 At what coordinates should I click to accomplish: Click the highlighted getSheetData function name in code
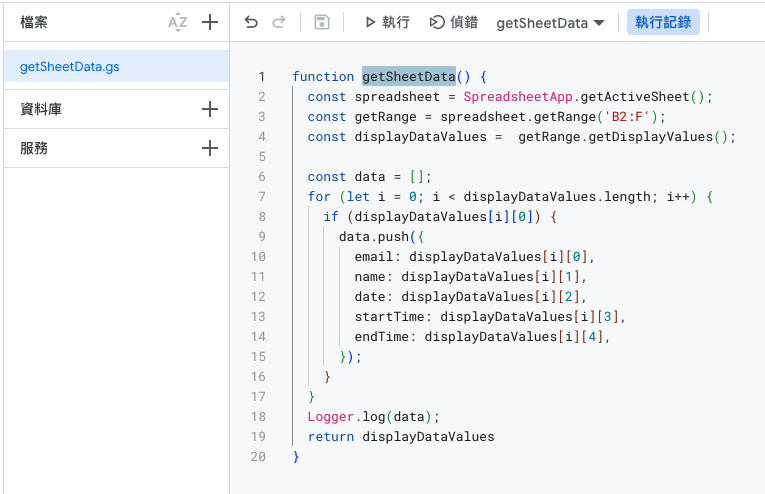[408, 77]
